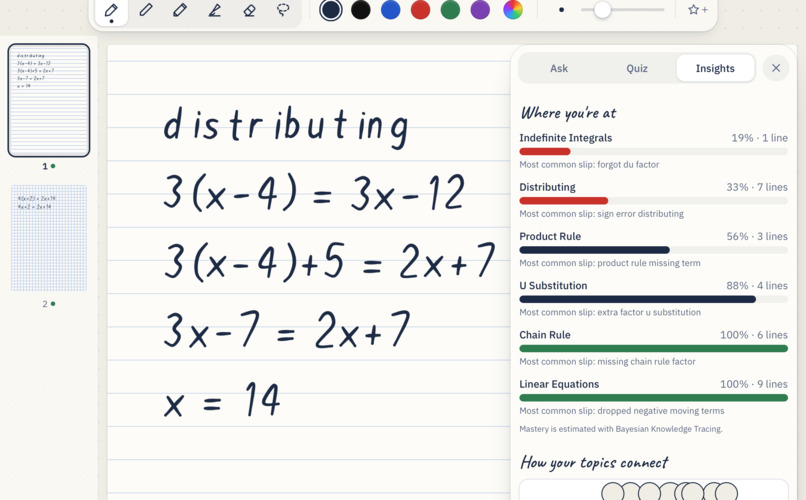The width and height of the screenshot is (806, 500).
Task: Close the Insights side panel
Action: [776, 68]
